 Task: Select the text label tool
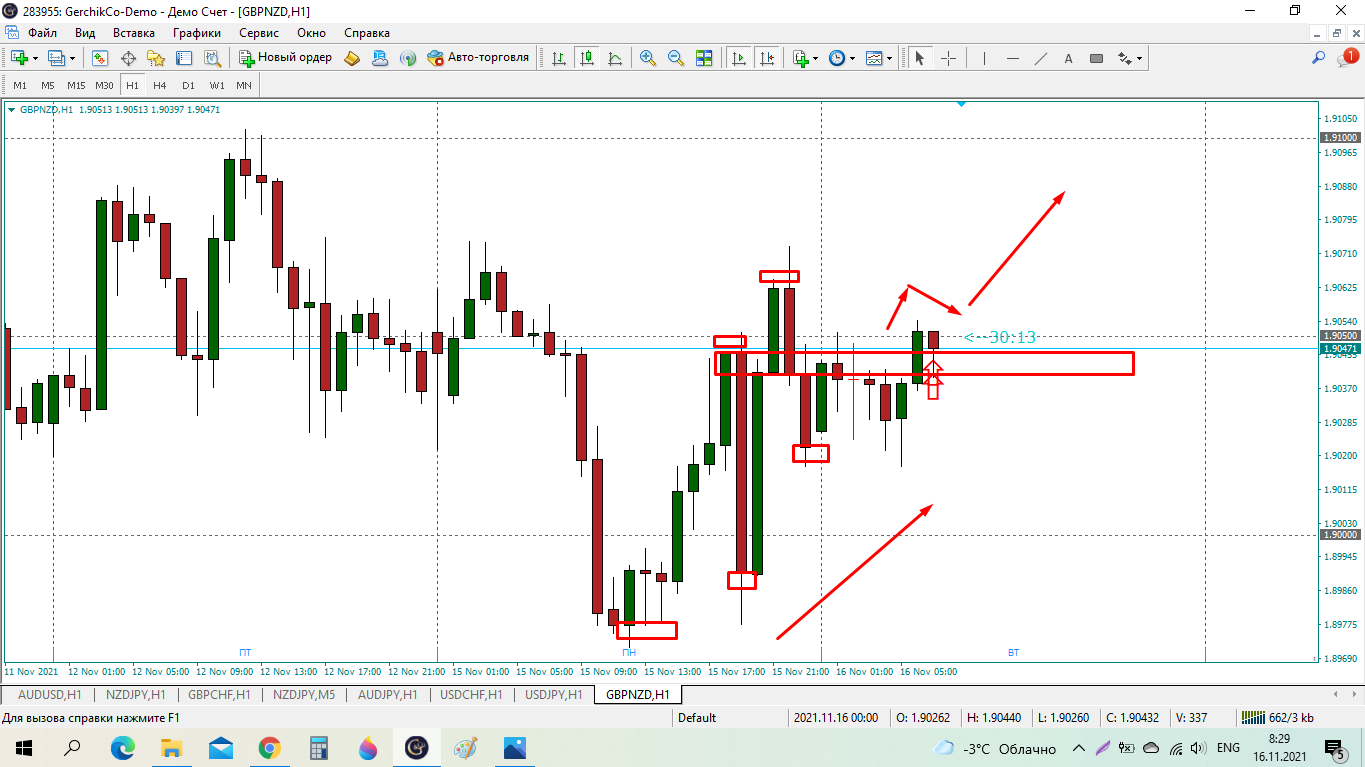coord(1068,58)
